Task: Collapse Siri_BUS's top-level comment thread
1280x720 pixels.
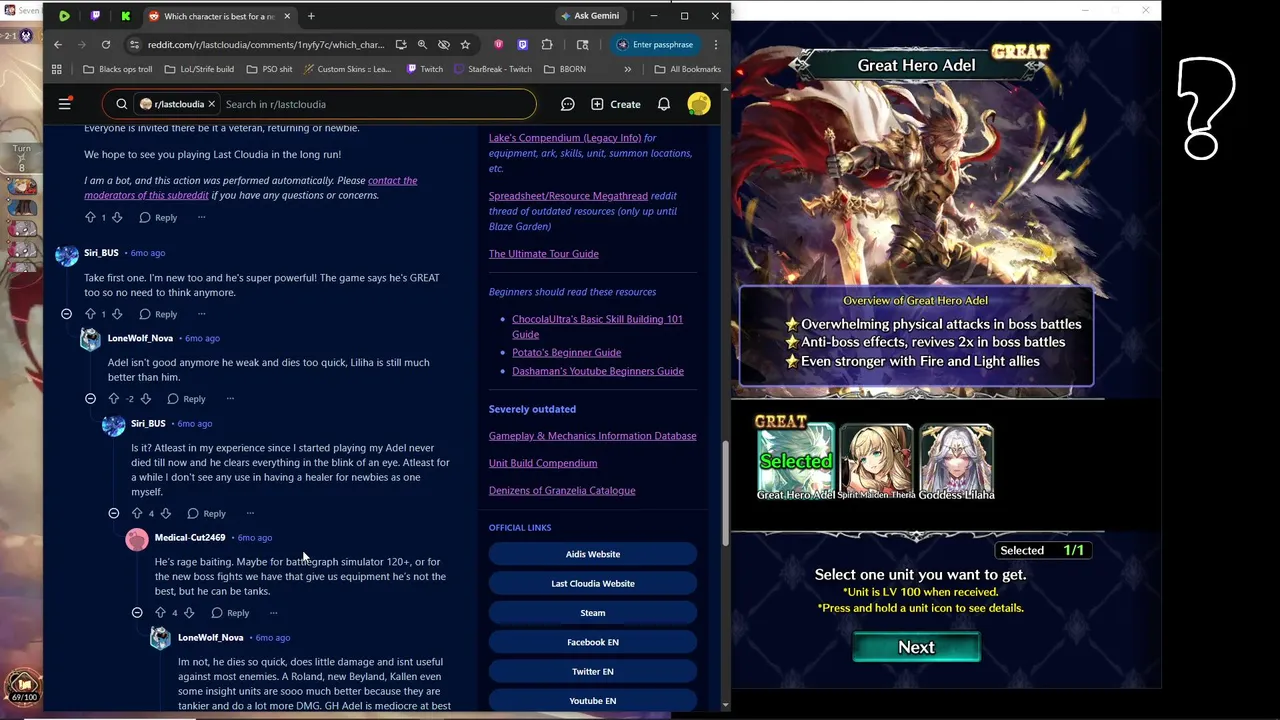Action: point(67,314)
